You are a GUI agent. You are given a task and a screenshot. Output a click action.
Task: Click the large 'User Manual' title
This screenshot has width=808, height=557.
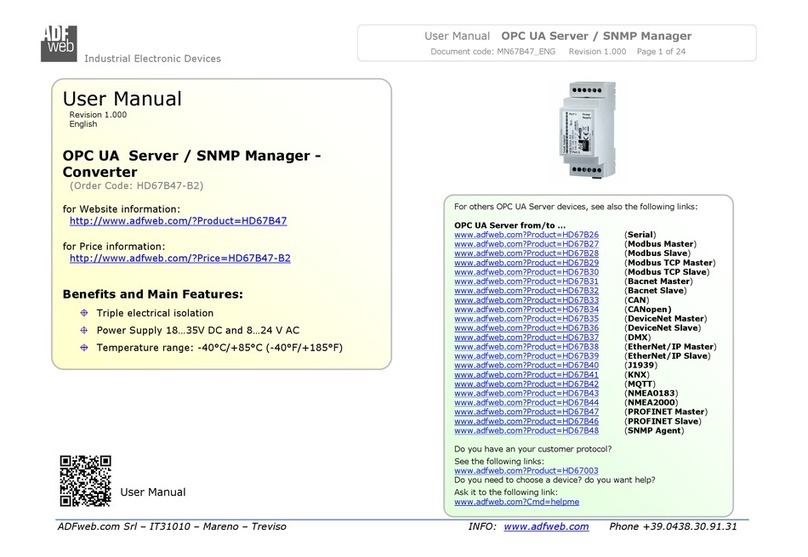pyautogui.click(x=122, y=98)
